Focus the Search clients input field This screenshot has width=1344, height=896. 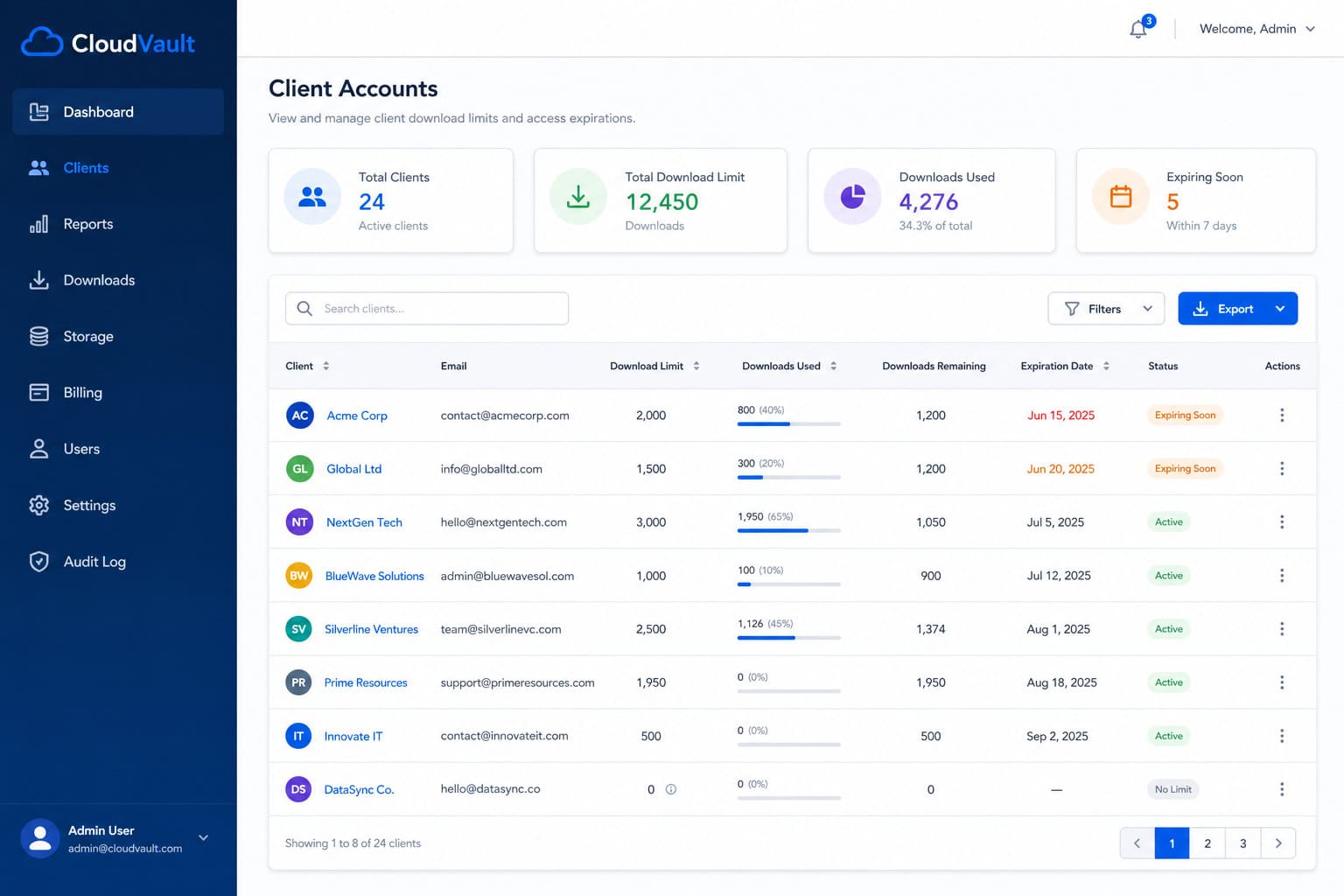point(427,309)
